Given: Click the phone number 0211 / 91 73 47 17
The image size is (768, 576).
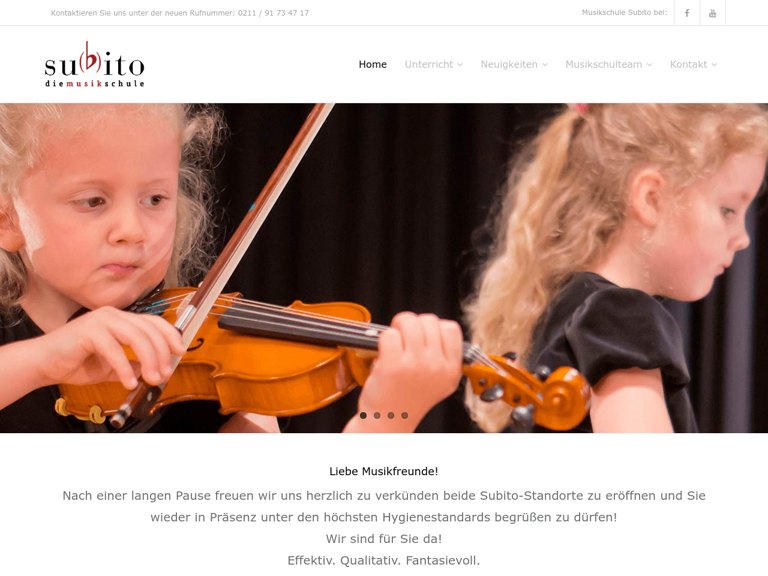Looking at the screenshot, I should [x=273, y=13].
